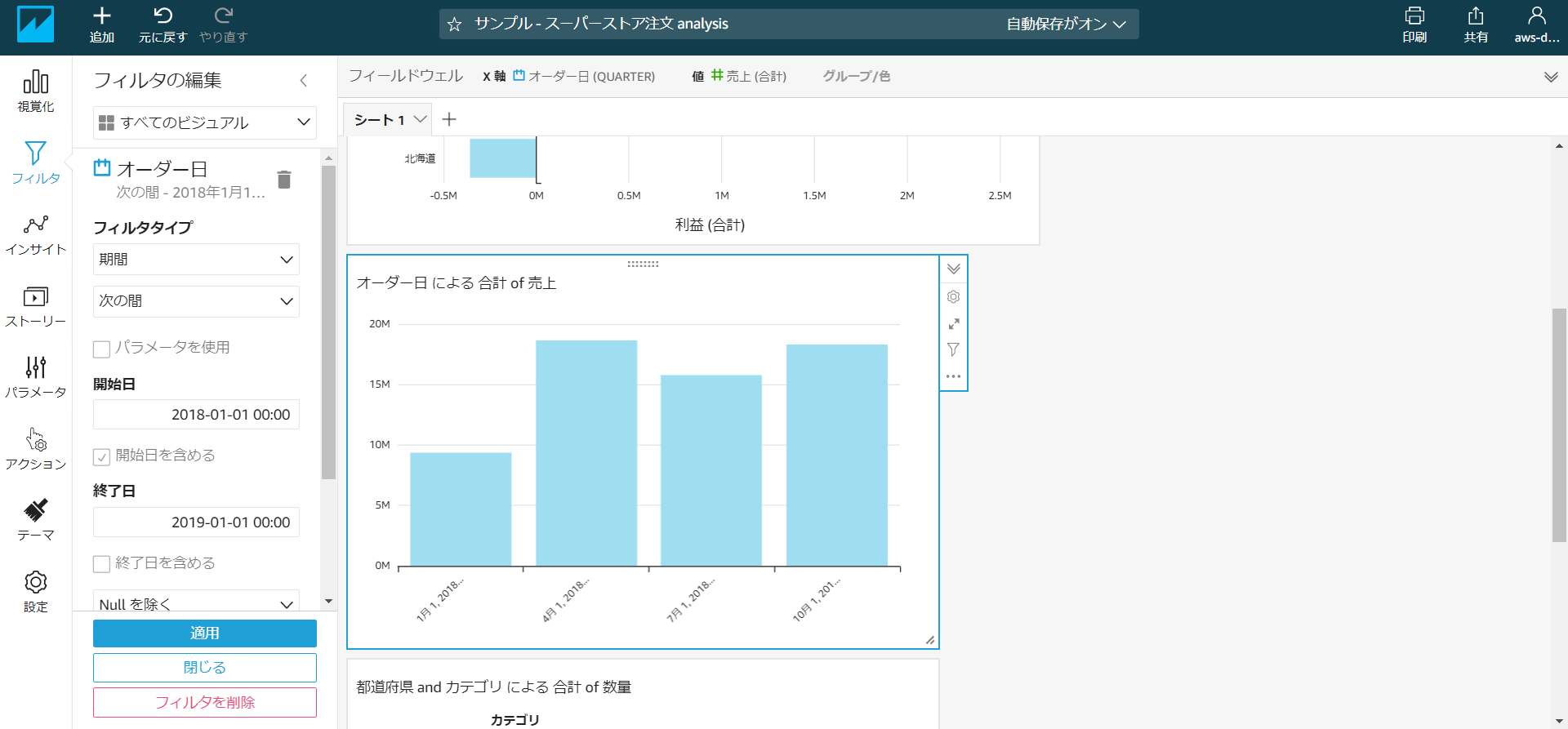Click the やり直す redo icon
1568x729 pixels.
(224, 16)
